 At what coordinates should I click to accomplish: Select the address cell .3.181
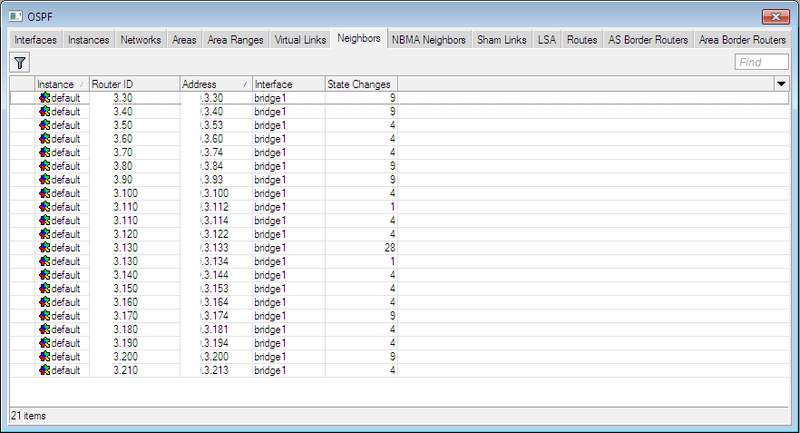pyautogui.click(x=216, y=329)
